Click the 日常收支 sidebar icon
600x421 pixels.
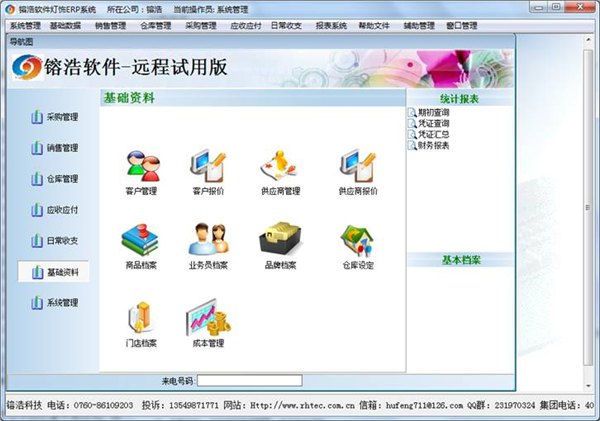[37, 240]
